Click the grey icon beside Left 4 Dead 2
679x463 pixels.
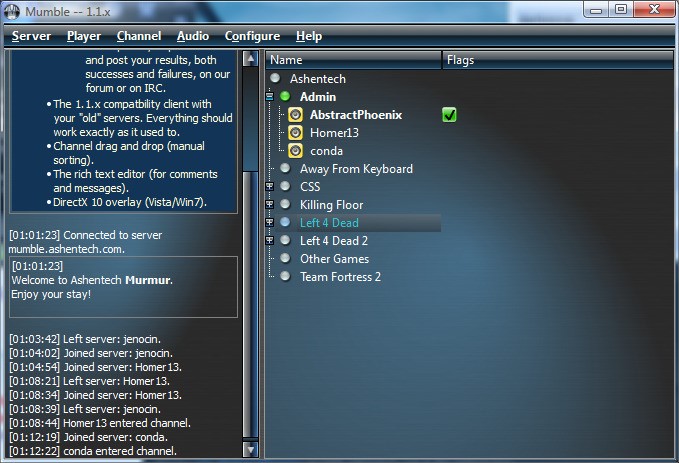[285, 240]
